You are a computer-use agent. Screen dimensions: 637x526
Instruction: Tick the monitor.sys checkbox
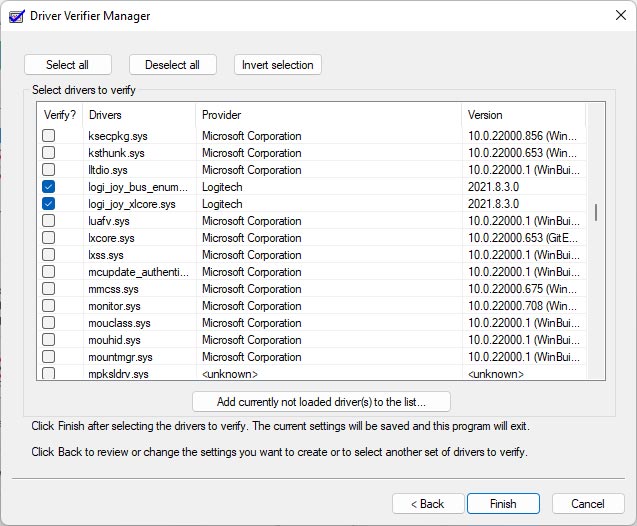(x=48, y=305)
